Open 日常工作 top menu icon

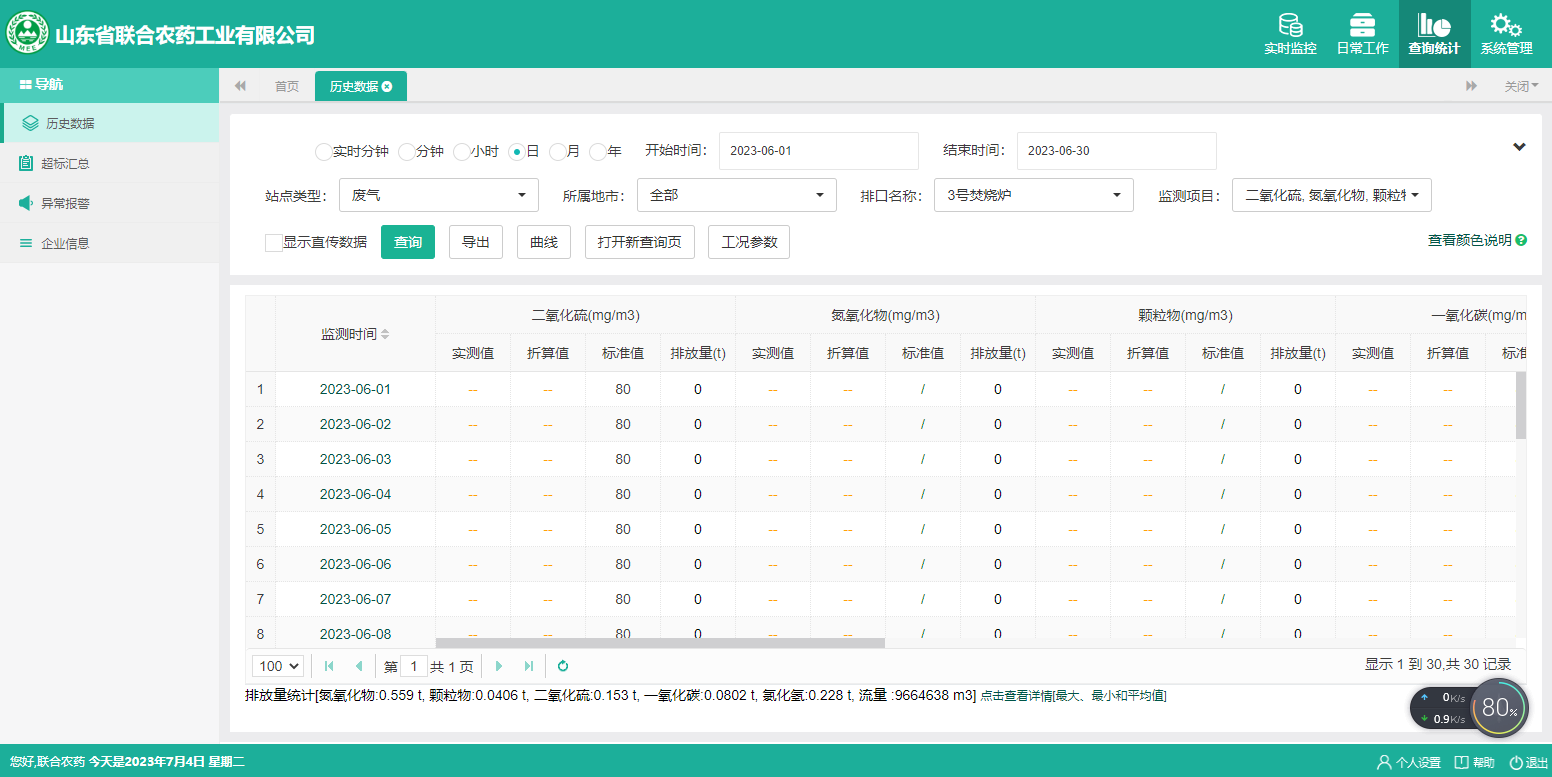click(1362, 25)
